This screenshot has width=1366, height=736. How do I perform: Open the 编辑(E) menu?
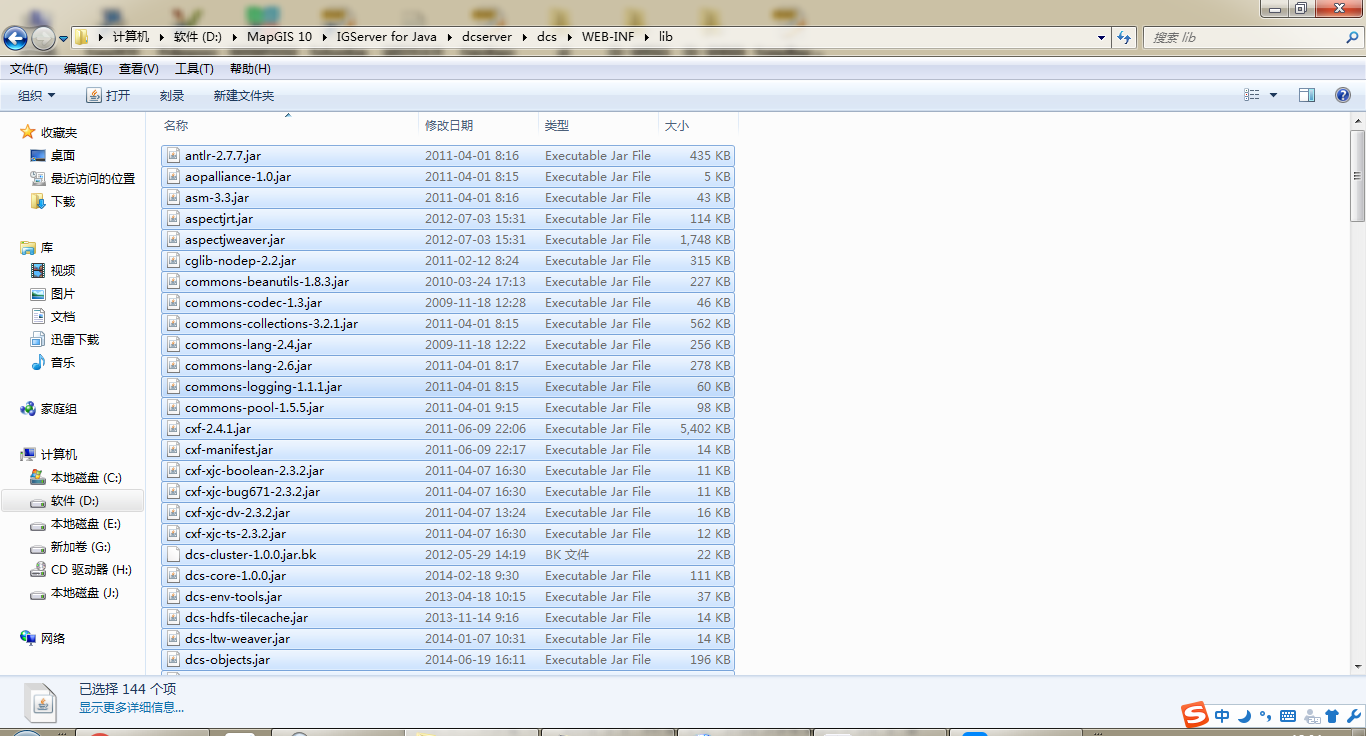(83, 69)
